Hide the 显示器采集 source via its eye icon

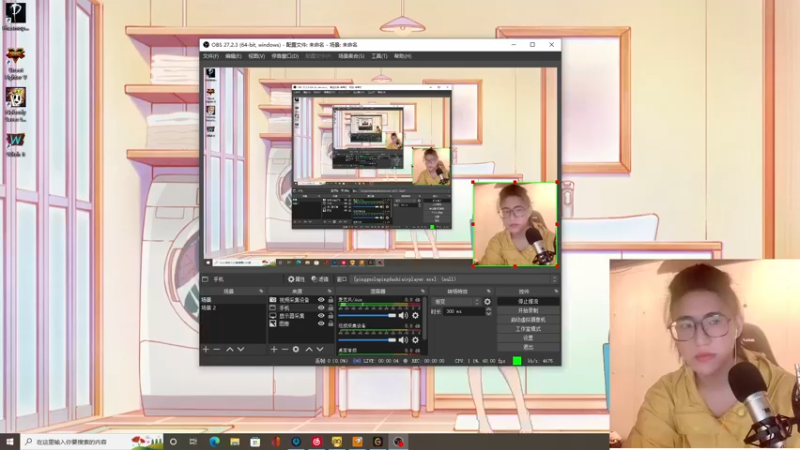click(x=321, y=316)
